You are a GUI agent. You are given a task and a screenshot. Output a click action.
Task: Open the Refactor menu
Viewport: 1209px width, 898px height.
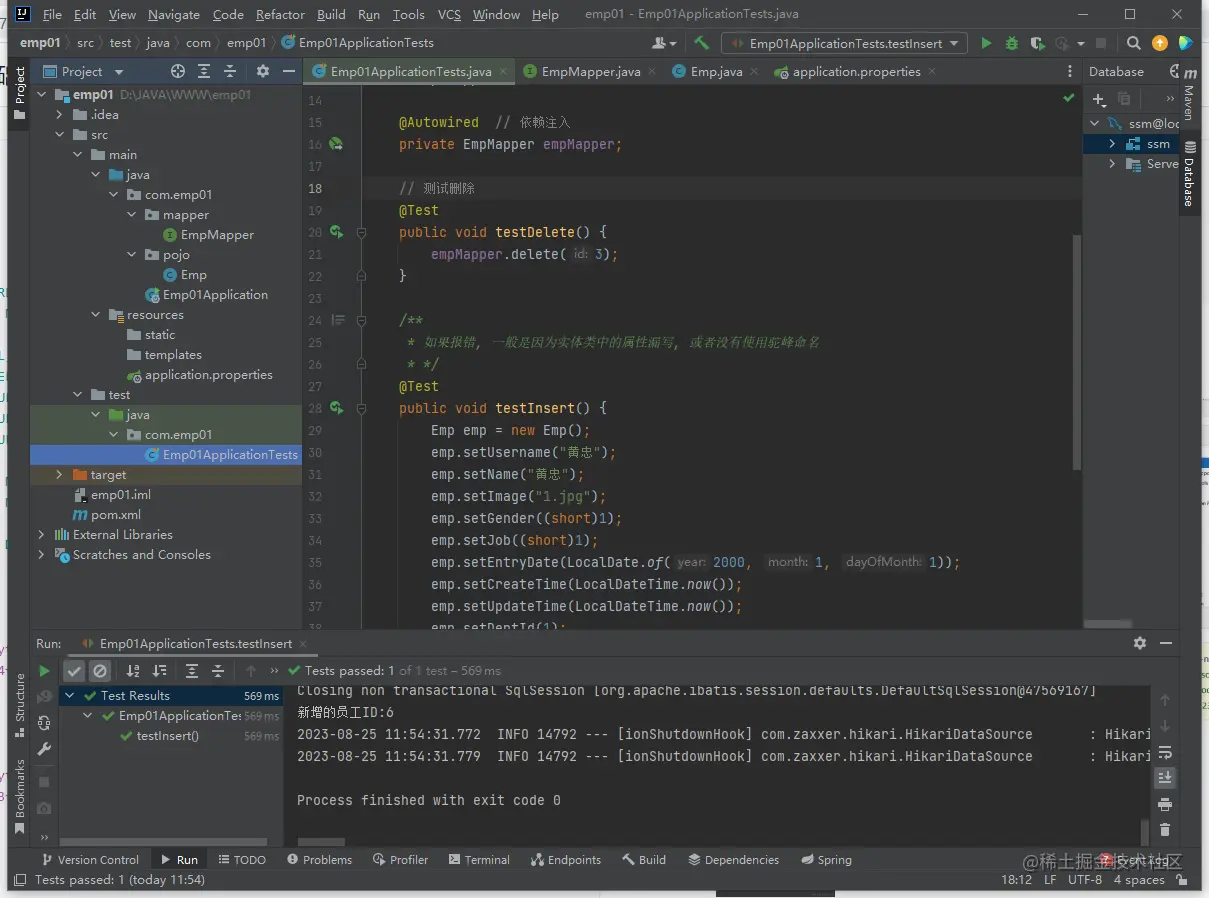280,15
